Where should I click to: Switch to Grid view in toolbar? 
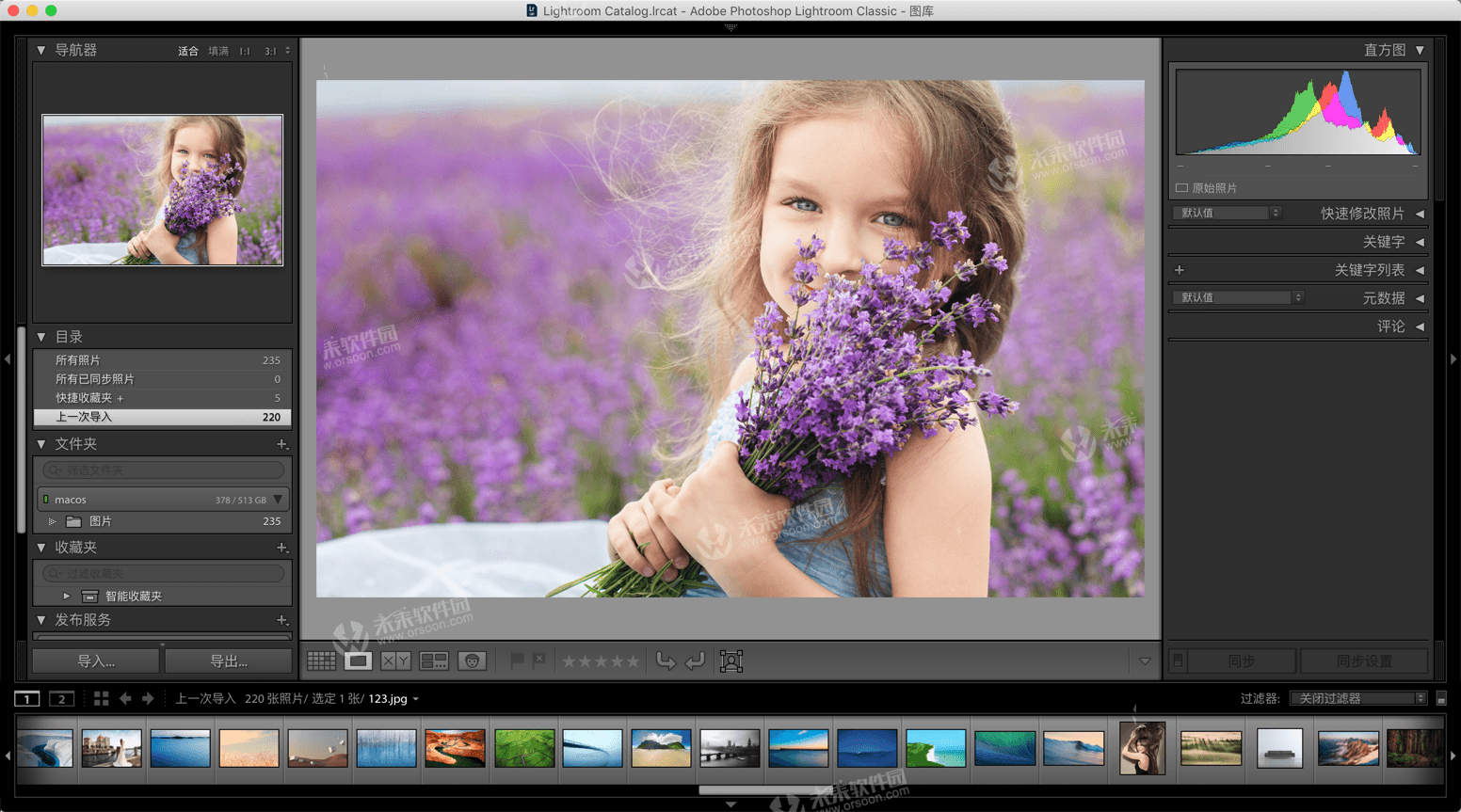click(x=321, y=661)
